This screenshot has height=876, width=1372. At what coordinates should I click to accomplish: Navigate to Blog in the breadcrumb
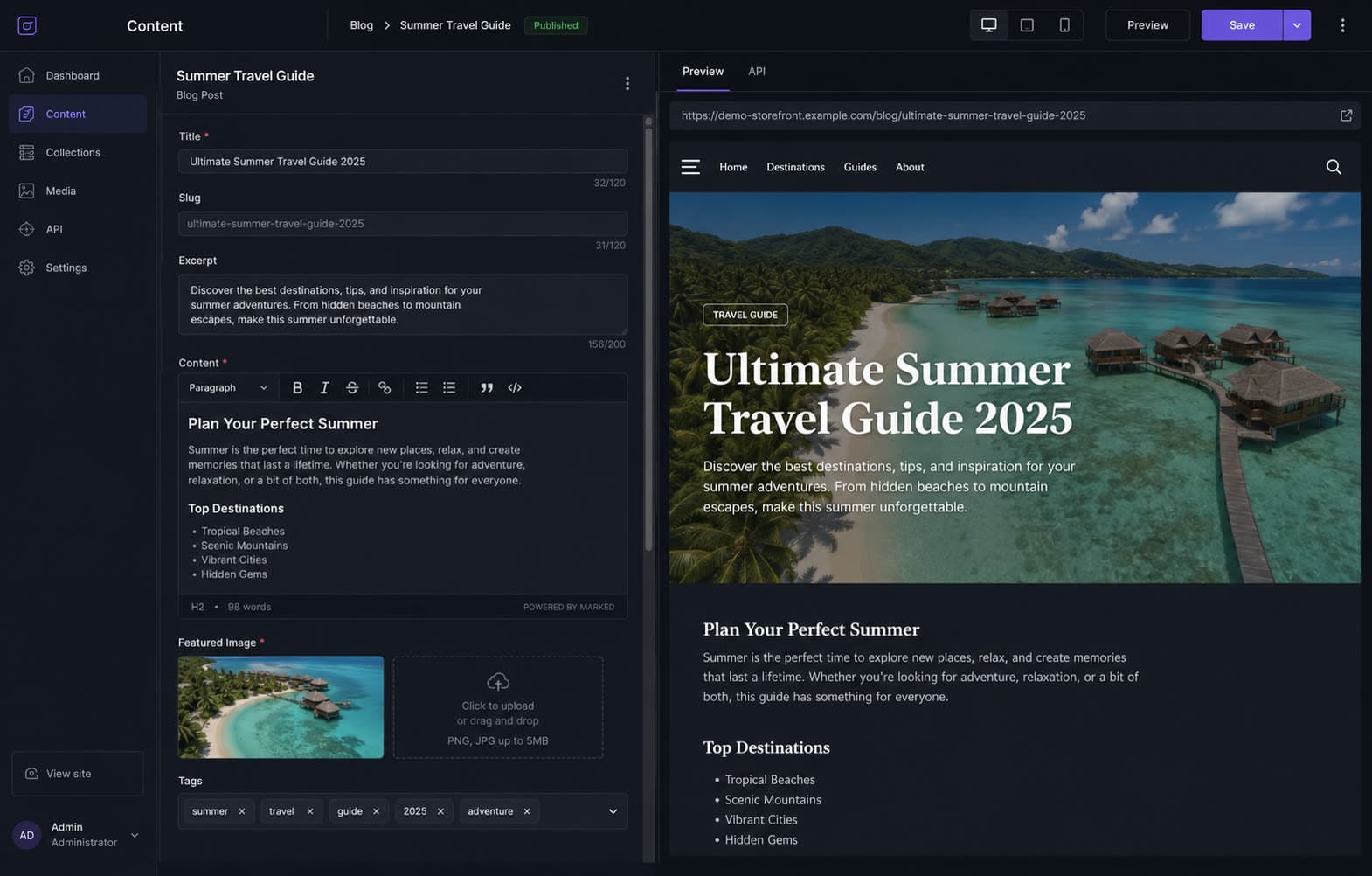(x=362, y=25)
